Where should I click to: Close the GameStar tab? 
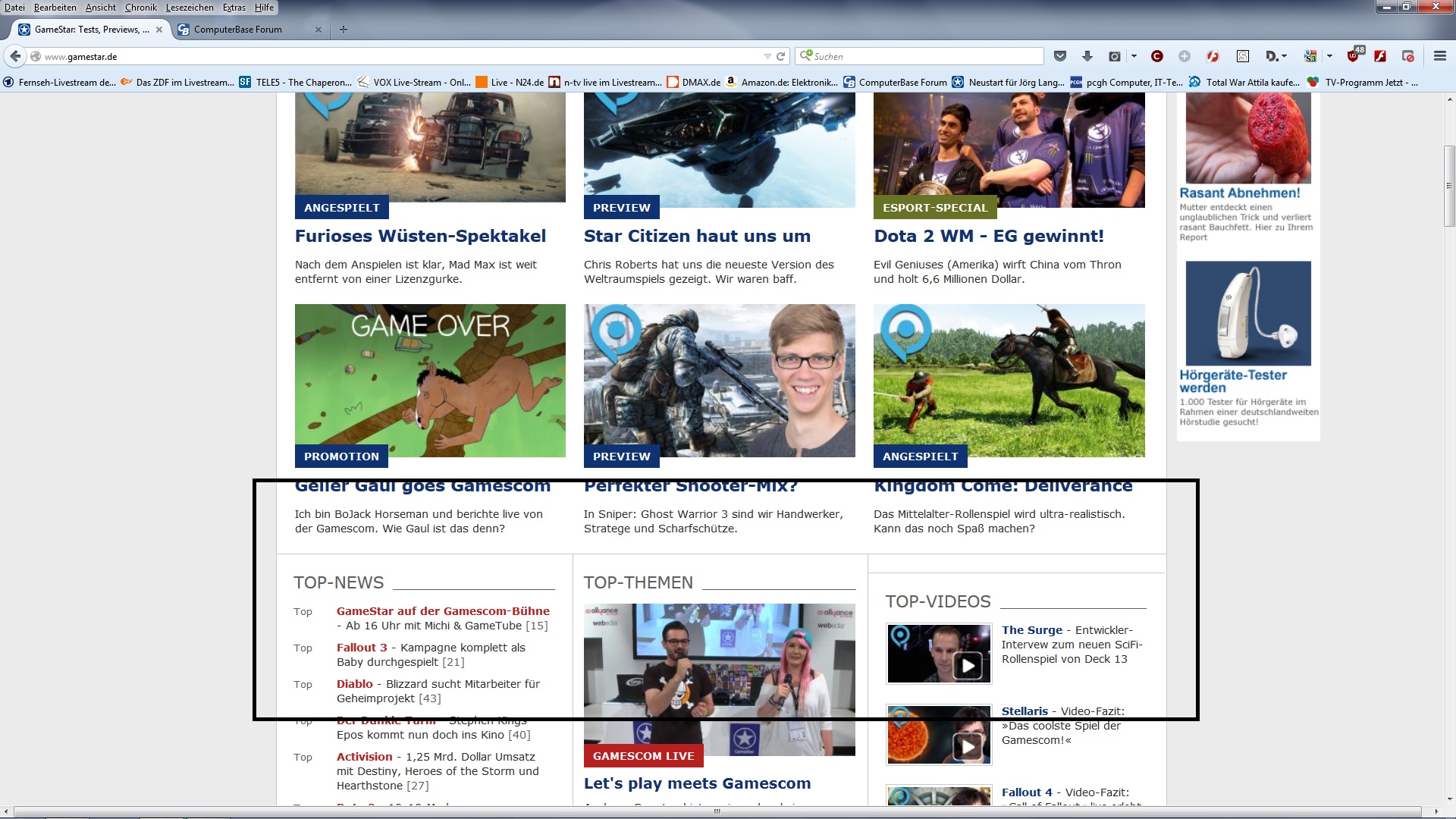[159, 30]
